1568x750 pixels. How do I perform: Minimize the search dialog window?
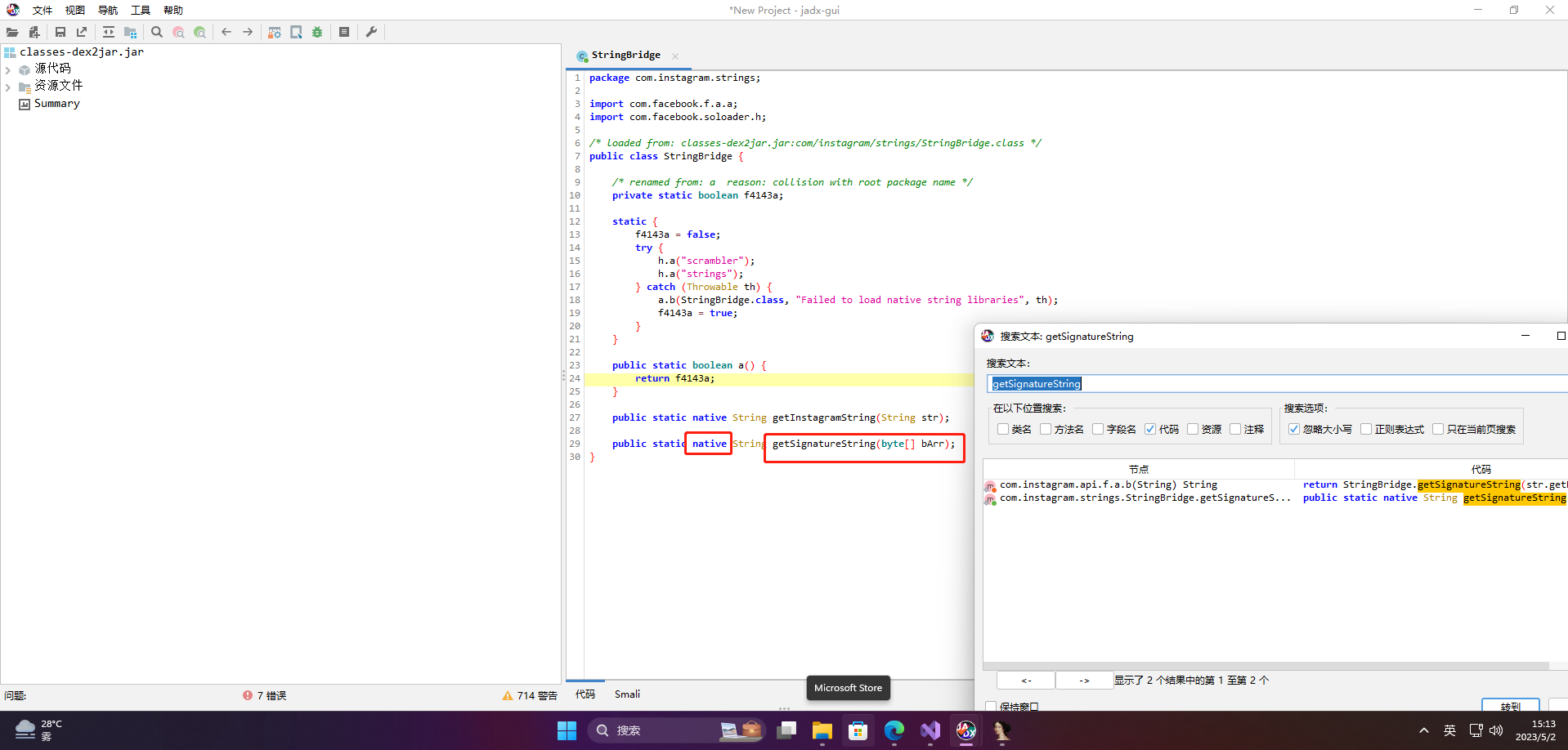point(1525,336)
